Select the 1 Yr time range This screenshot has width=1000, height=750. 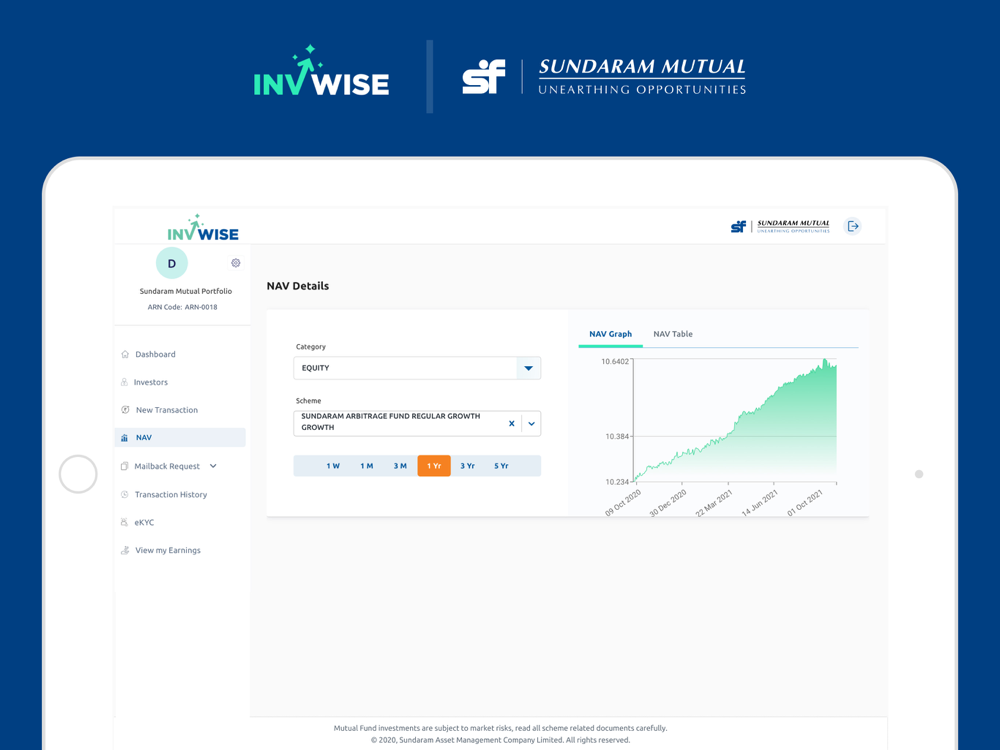[434, 466]
